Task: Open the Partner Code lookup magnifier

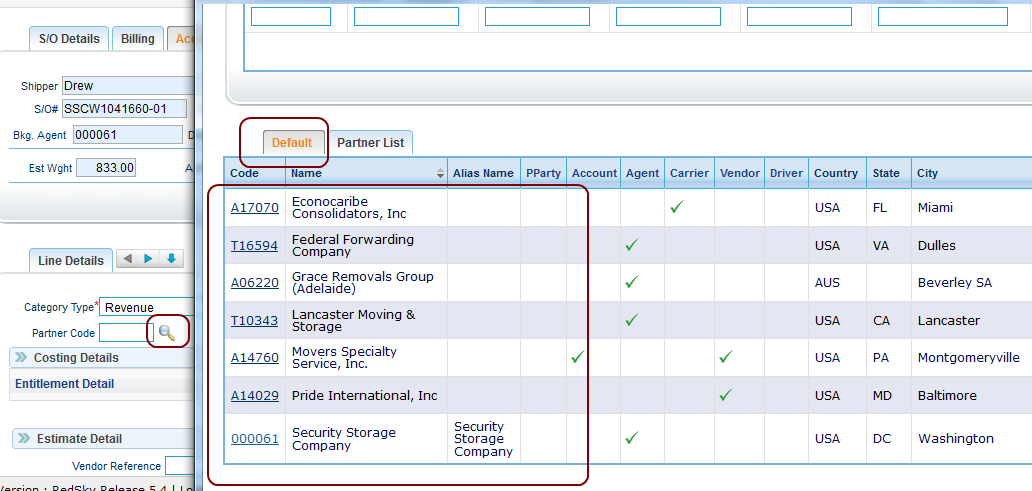Action: pos(167,333)
